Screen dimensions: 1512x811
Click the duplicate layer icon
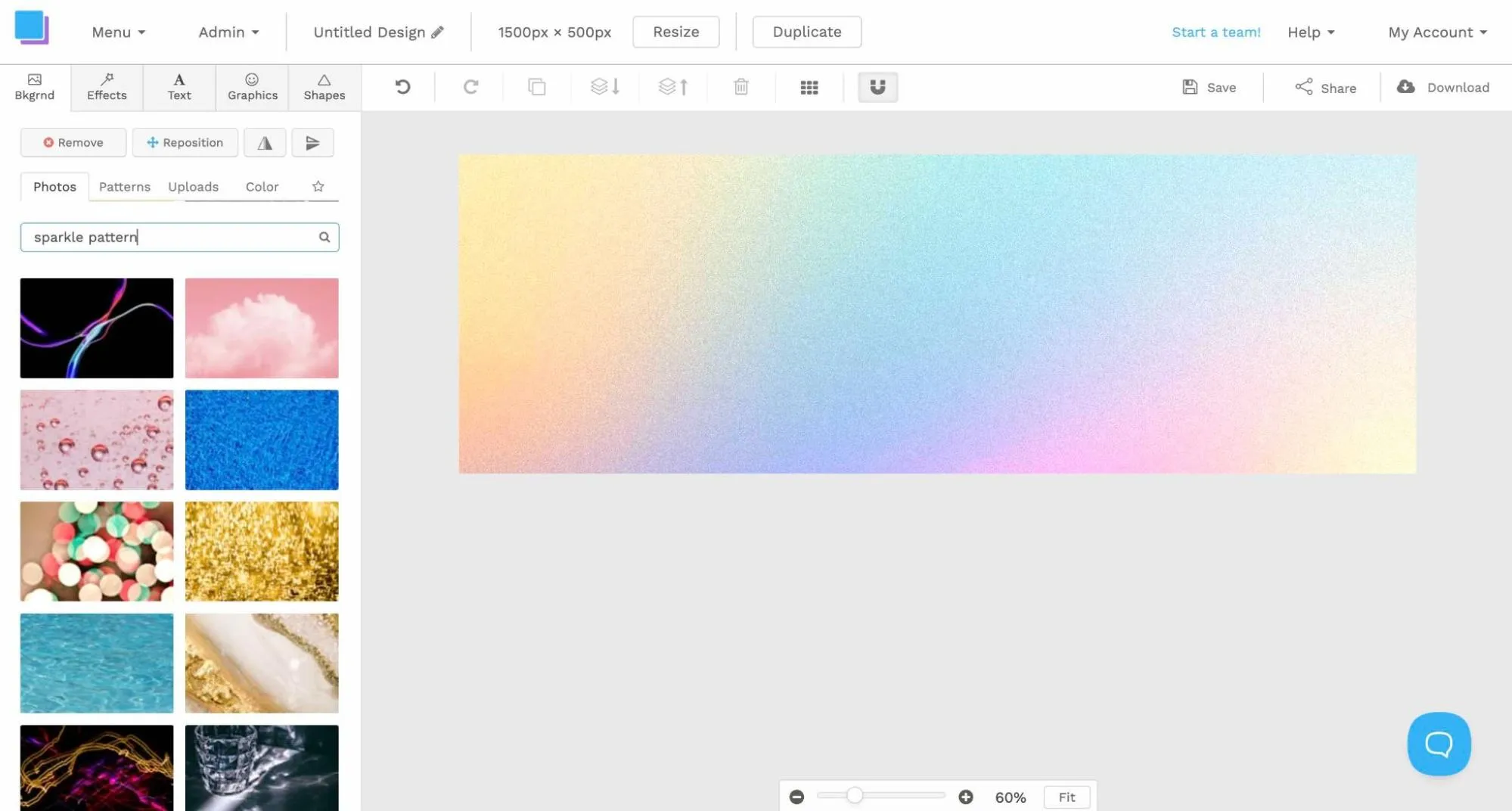pyautogui.click(x=537, y=87)
